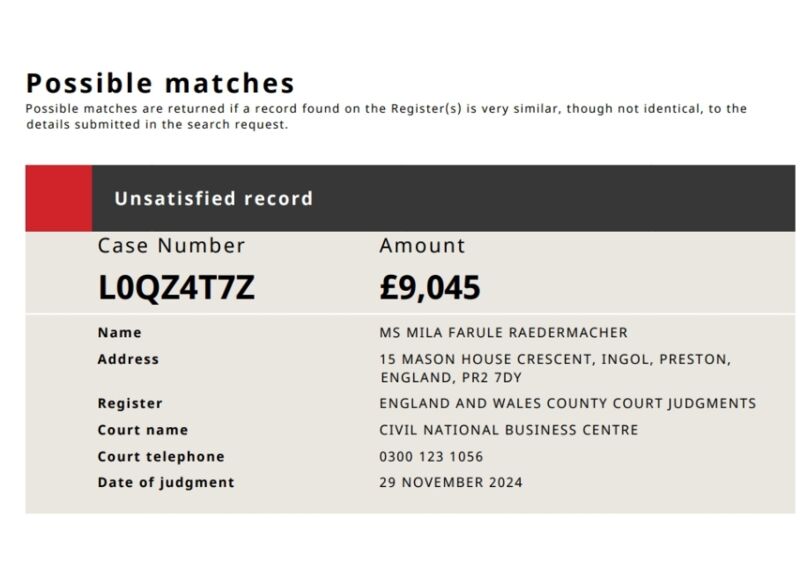Viewport: 800px width, 569px height.
Task: Select the 15 Mason House Crescent address line
Action: pyautogui.click(x=555, y=359)
